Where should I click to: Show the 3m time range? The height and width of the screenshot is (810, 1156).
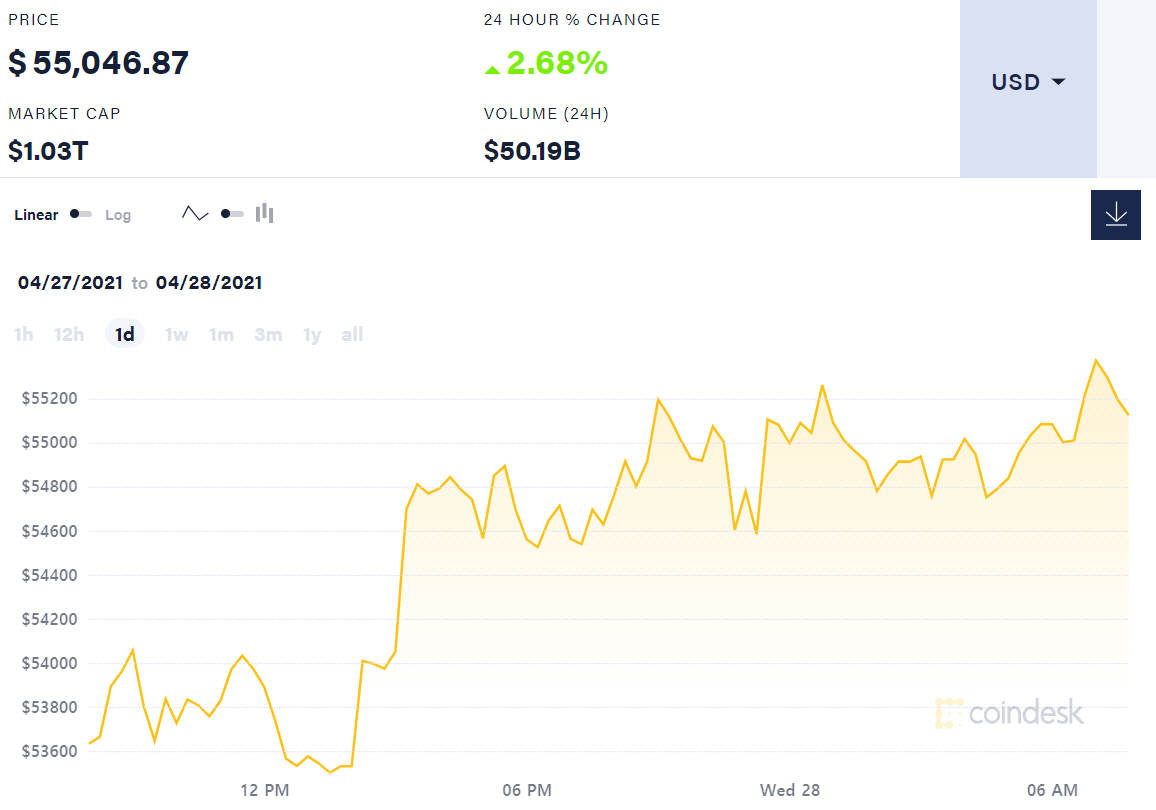[268, 335]
